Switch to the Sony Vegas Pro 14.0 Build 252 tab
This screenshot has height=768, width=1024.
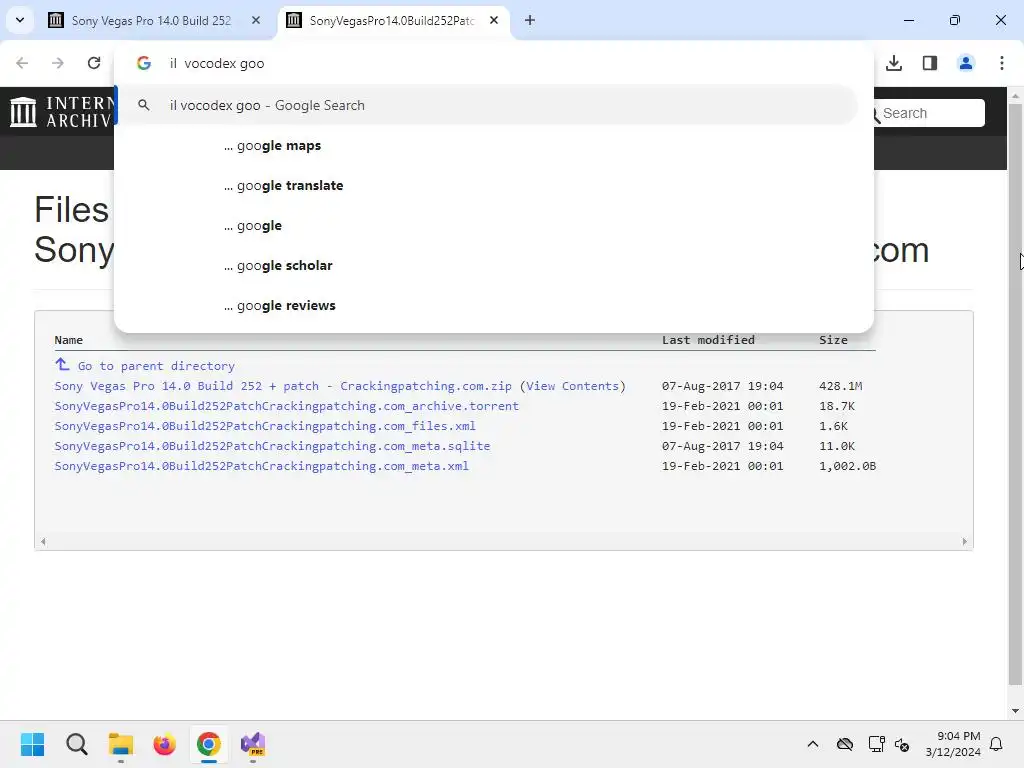click(151, 20)
